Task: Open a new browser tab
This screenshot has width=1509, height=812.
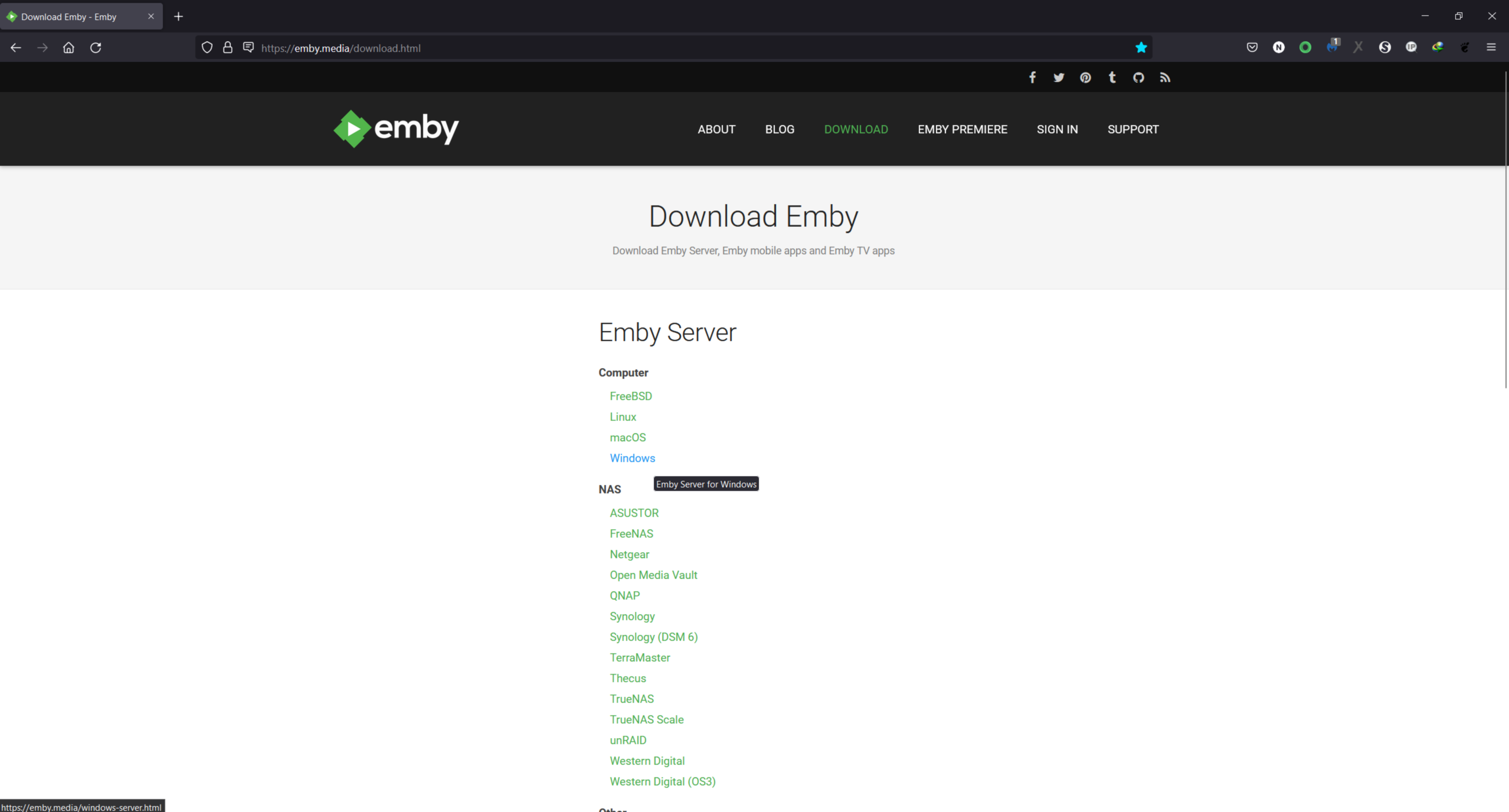Action: point(179,16)
